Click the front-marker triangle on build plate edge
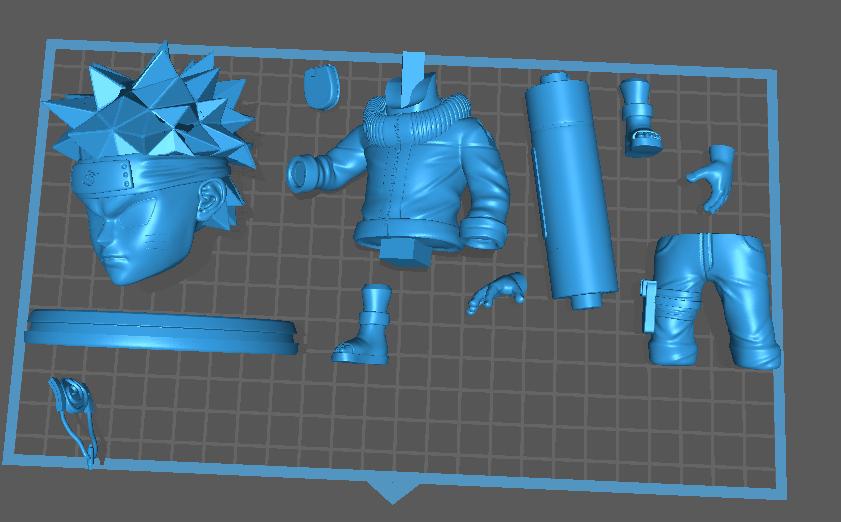Image resolution: width=841 pixels, height=522 pixels. [392, 491]
